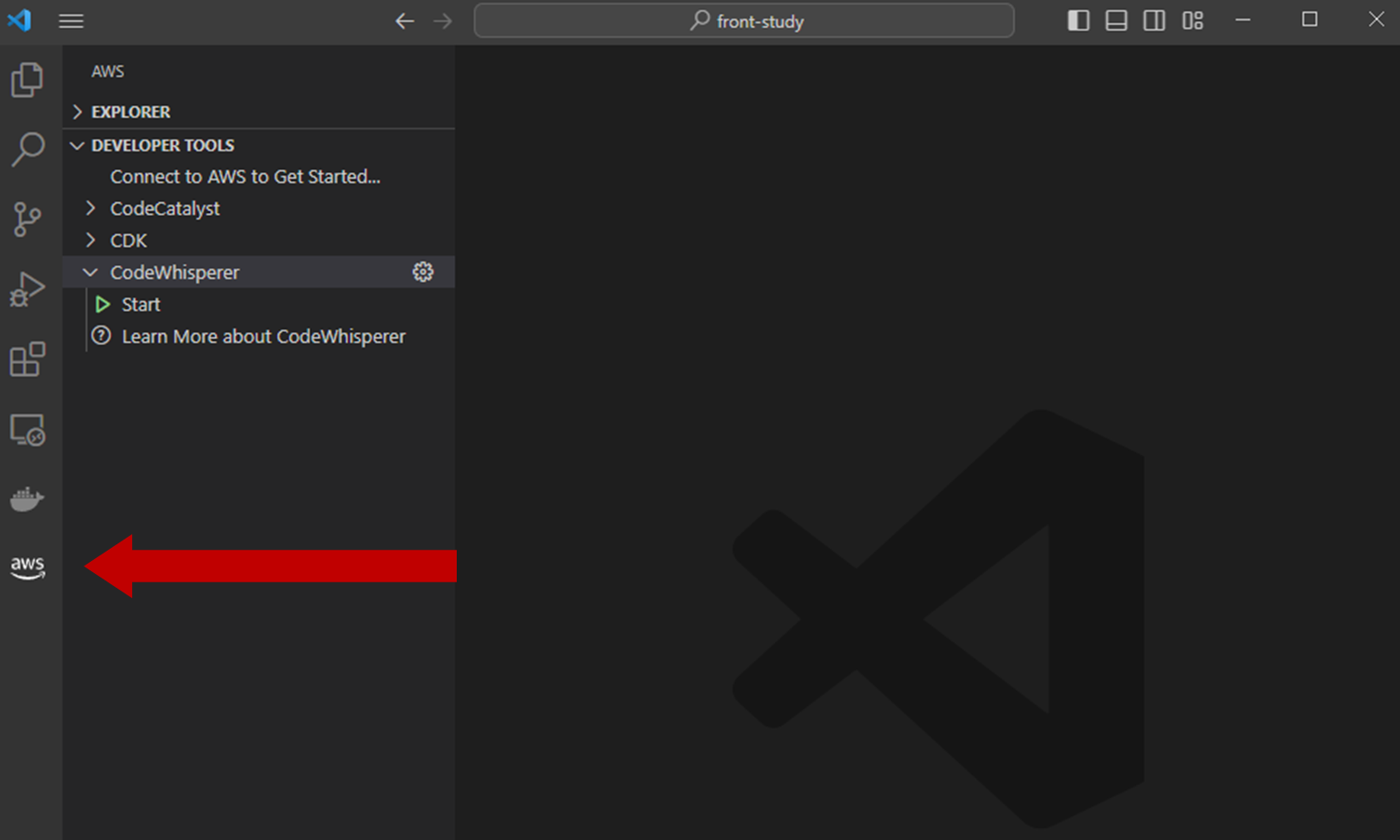
Task: Collapse the DEVELOPER TOOLS section chevron
Action: (77, 145)
